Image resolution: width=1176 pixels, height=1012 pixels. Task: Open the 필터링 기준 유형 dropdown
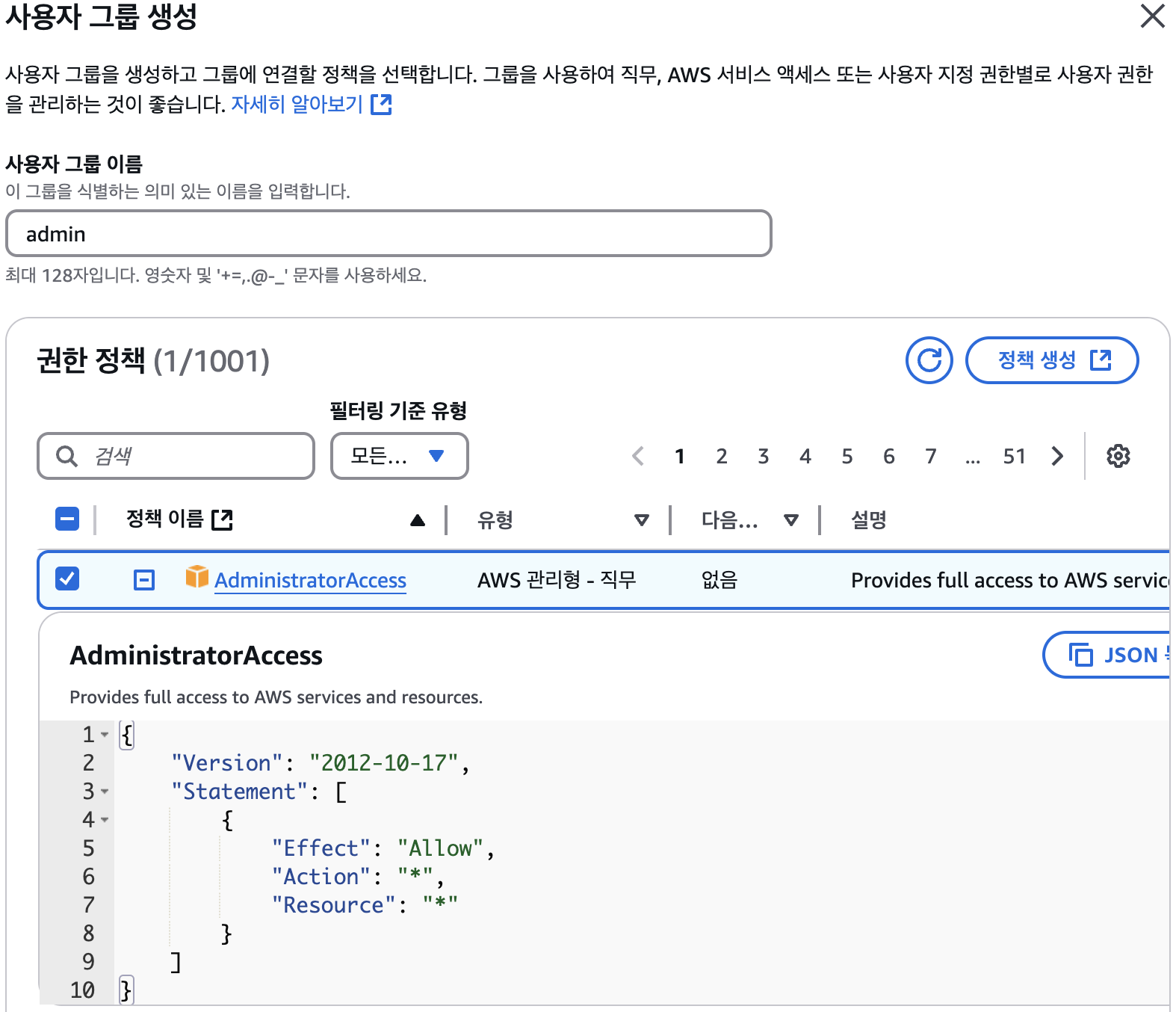tap(399, 456)
